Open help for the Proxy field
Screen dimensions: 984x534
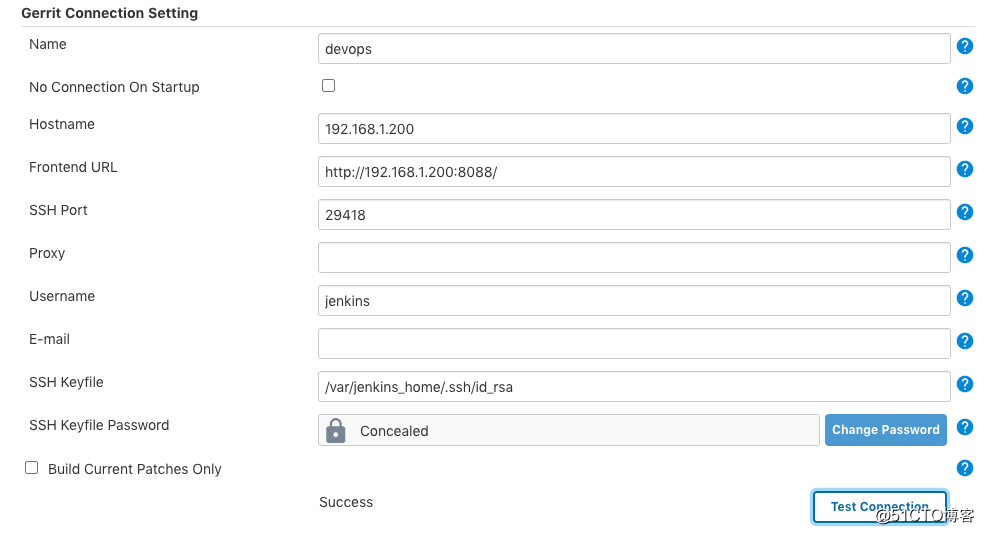(965, 255)
